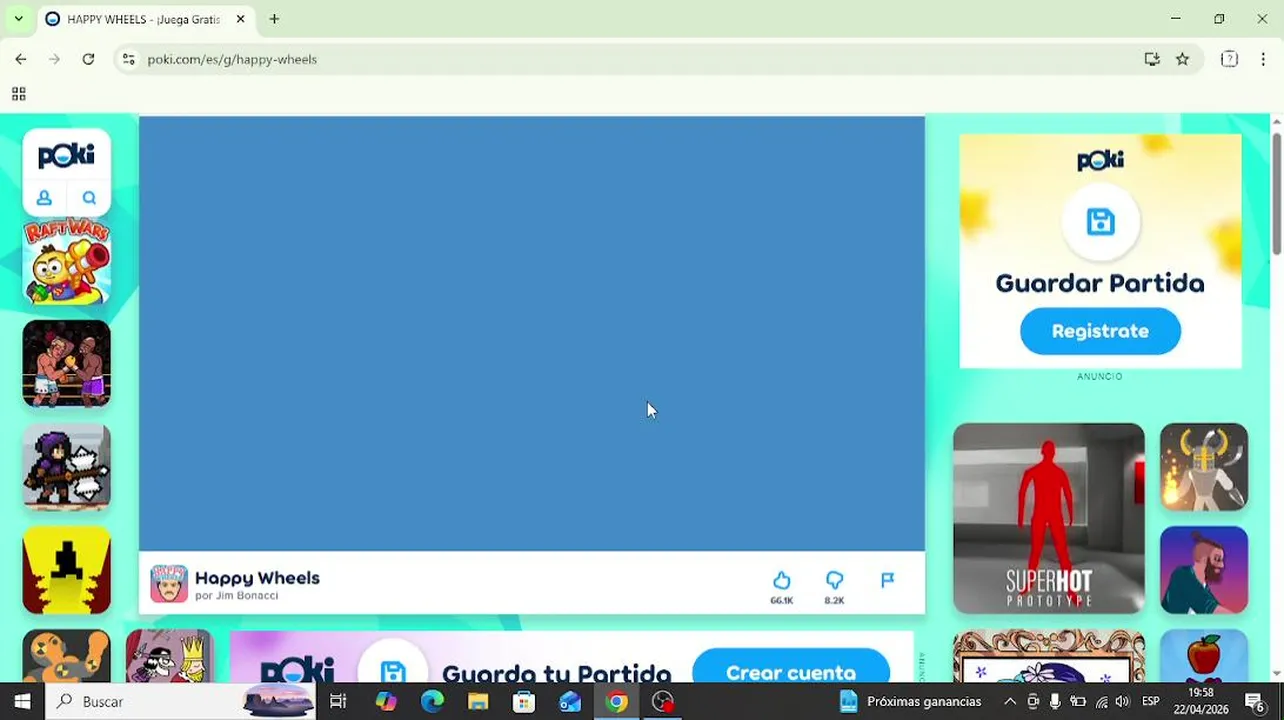Close the HAPPY WHEELS tab
This screenshot has height=720, width=1284.
240,19
